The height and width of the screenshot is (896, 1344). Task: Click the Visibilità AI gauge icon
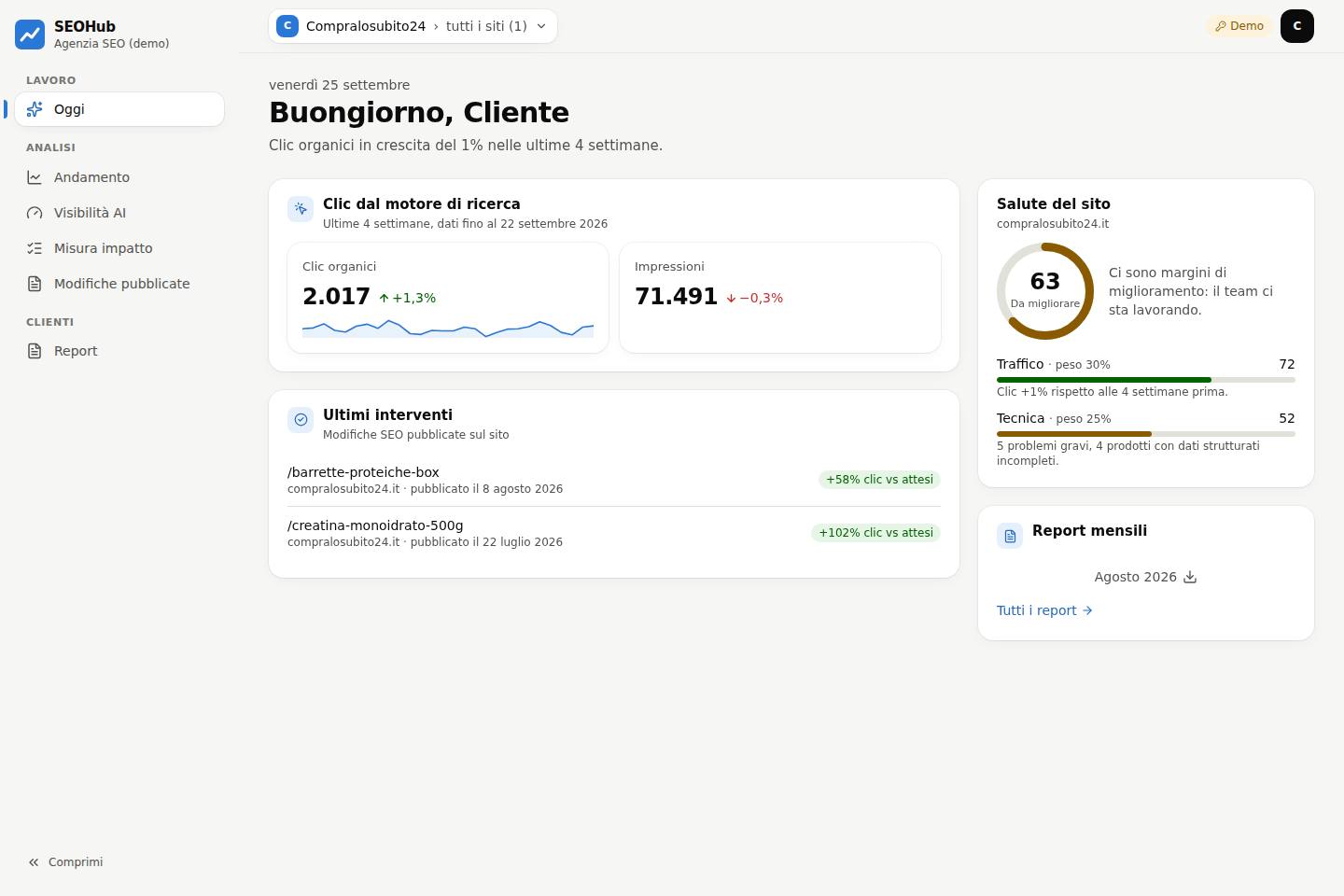coord(35,213)
